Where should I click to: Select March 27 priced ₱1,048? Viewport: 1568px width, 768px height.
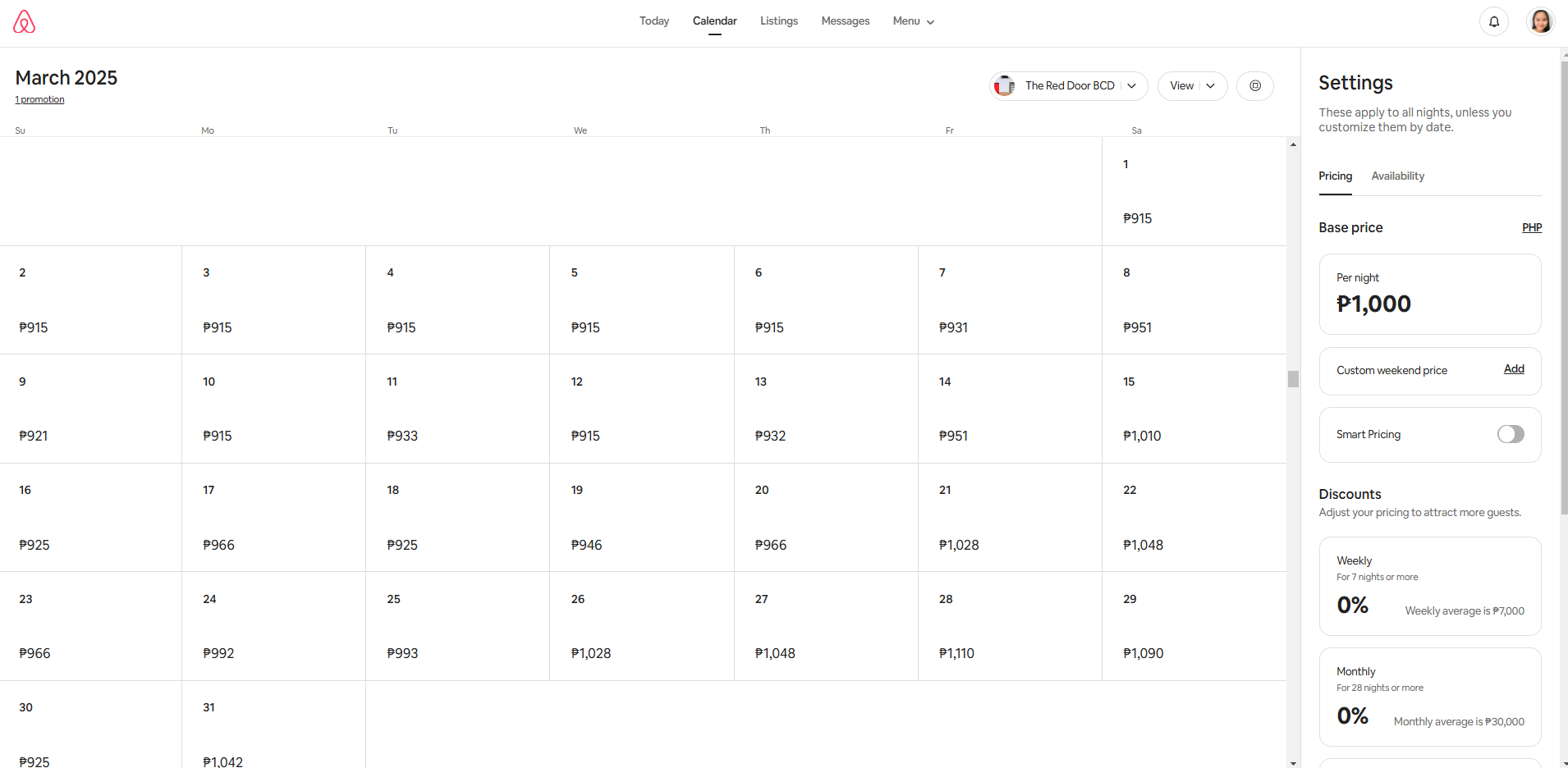(x=826, y=626)
